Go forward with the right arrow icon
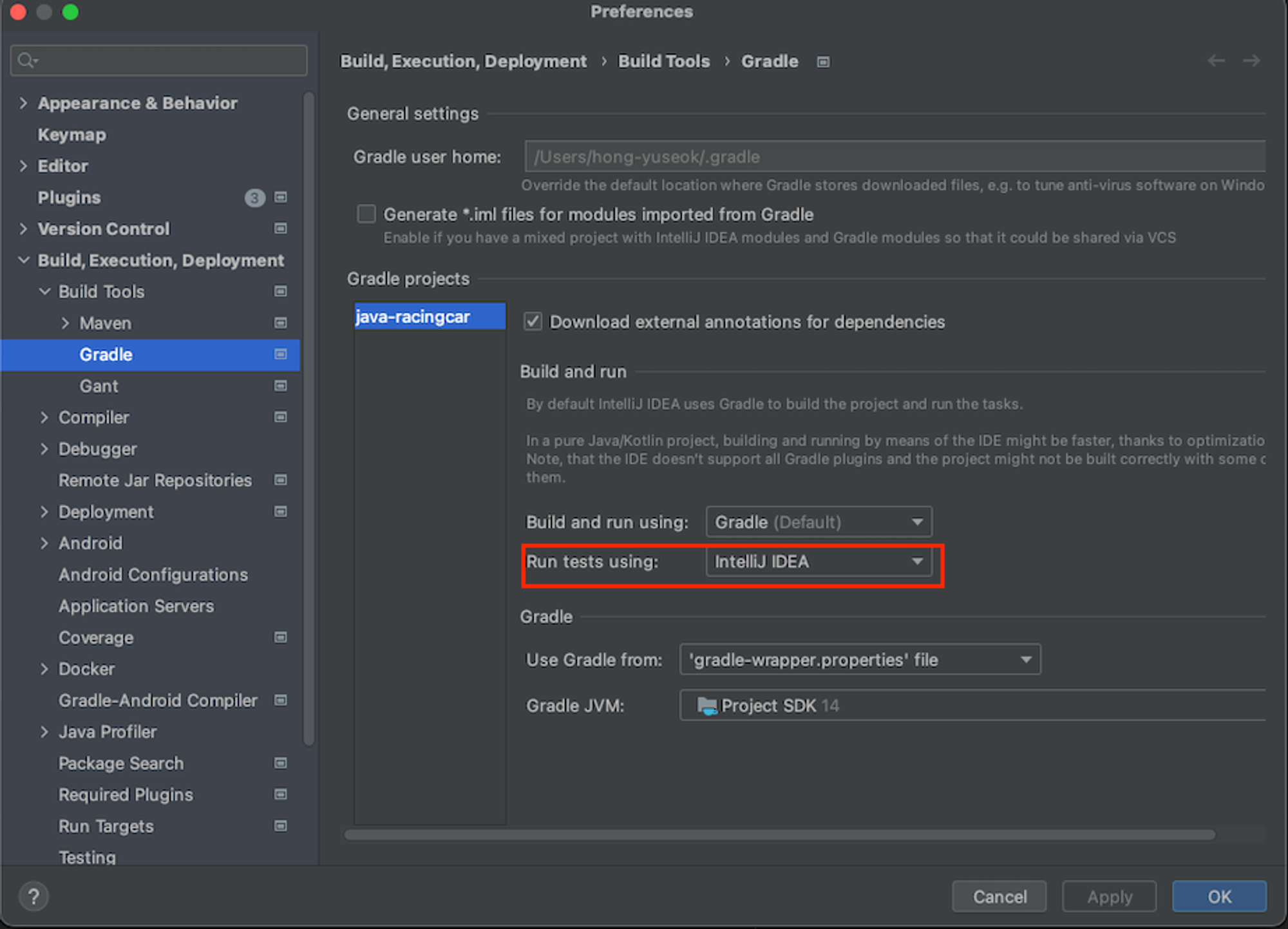The height and width of the screenshot is (929, 1288). [x=1251, y=61]
